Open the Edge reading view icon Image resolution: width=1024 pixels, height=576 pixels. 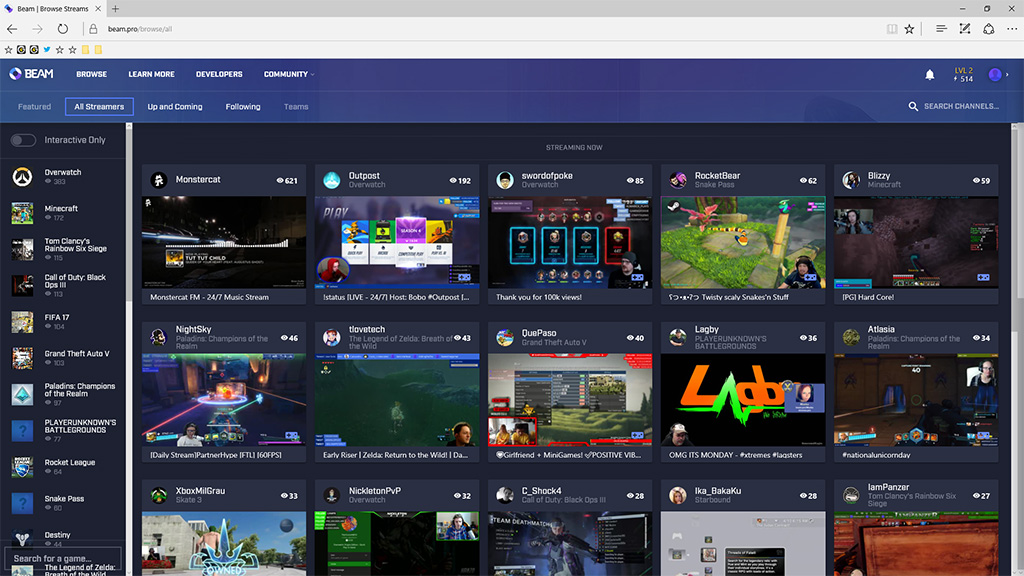tap(891, 29)
